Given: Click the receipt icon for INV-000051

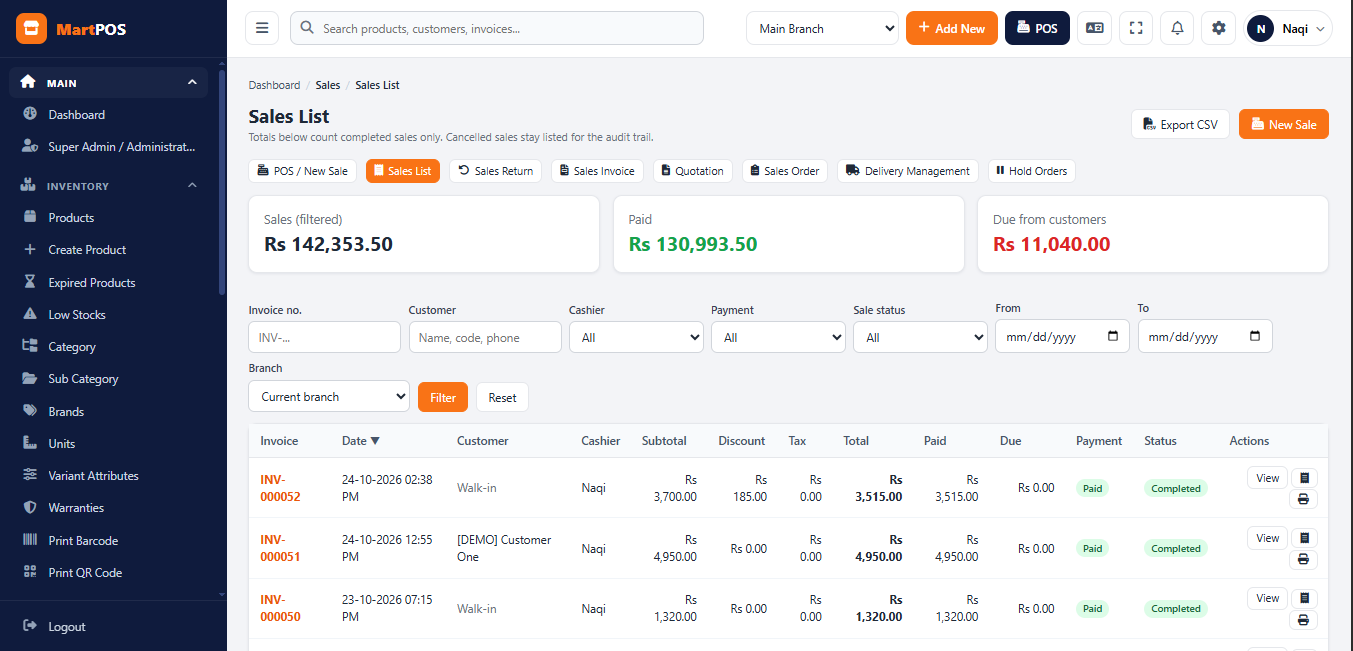Looking at the screenshot, I should coord(1303,538).
